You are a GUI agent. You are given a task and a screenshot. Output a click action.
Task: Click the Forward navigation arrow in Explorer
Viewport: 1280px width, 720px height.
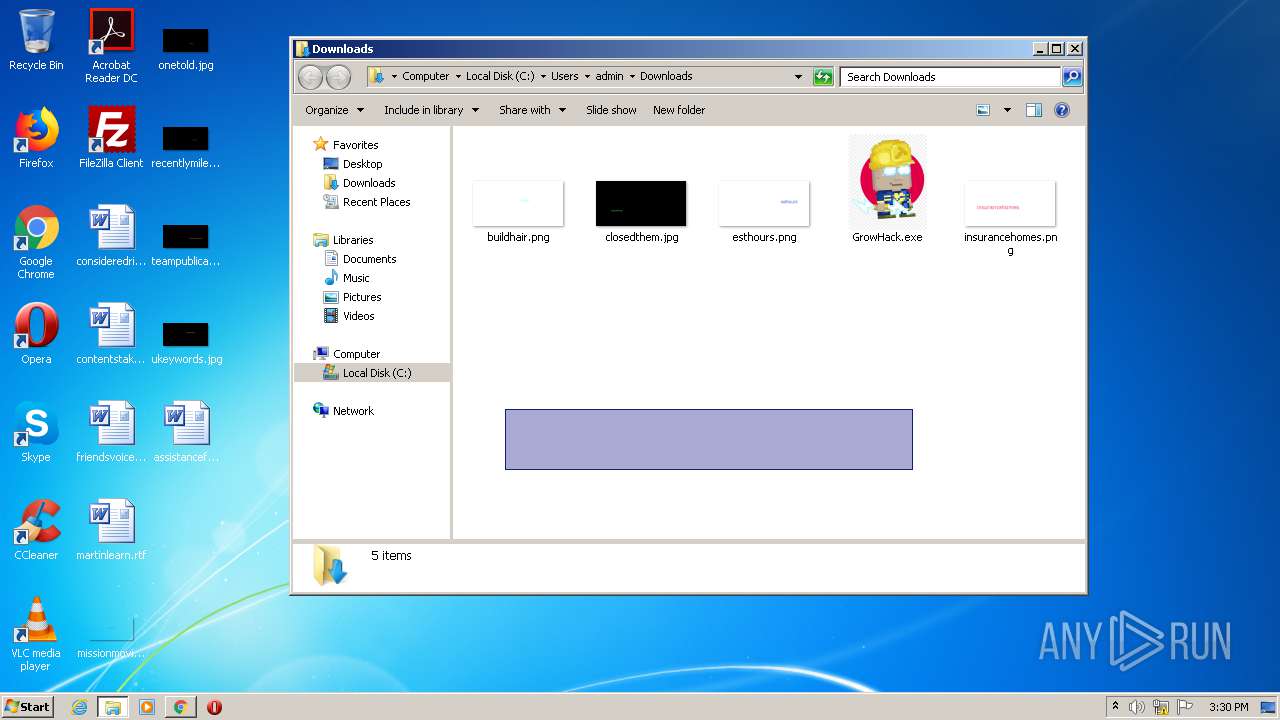coord(338,77)
